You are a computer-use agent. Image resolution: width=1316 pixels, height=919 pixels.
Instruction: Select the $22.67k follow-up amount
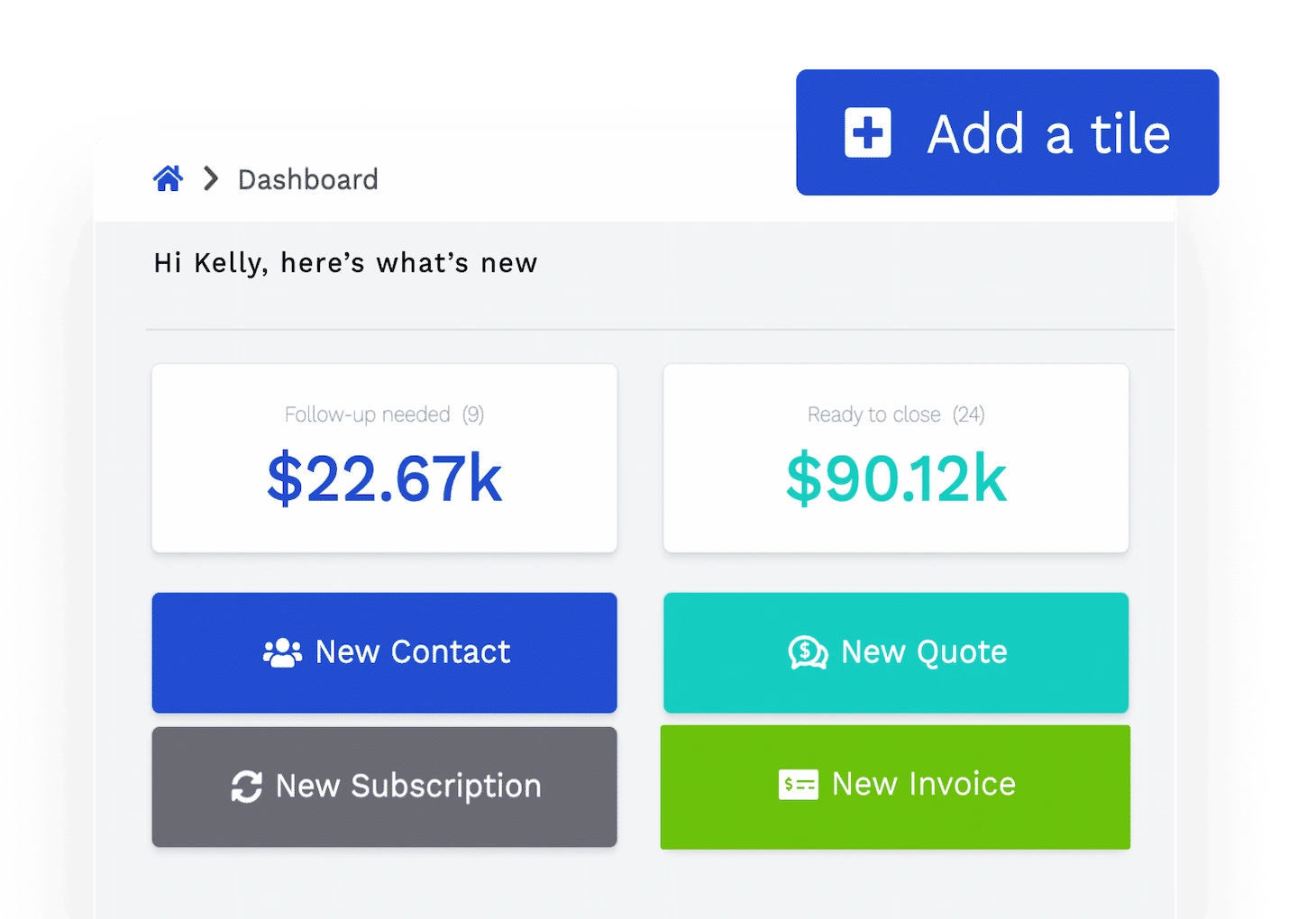click(384, 478)
